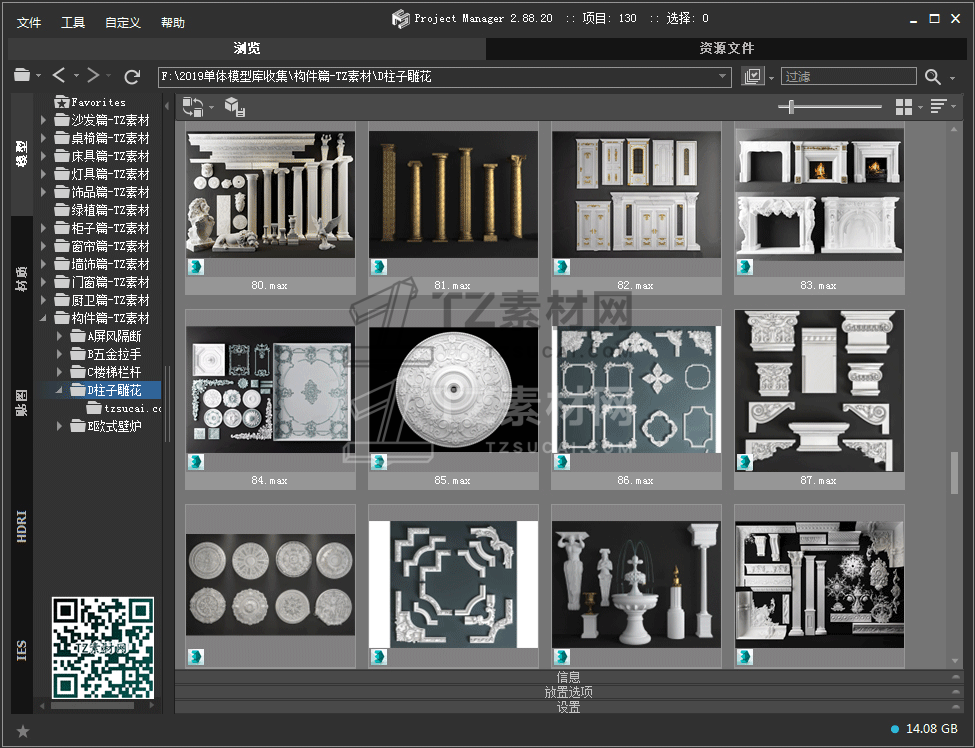
Task: Click the folder icon left of back arrow
Action: tap(22, 76)
